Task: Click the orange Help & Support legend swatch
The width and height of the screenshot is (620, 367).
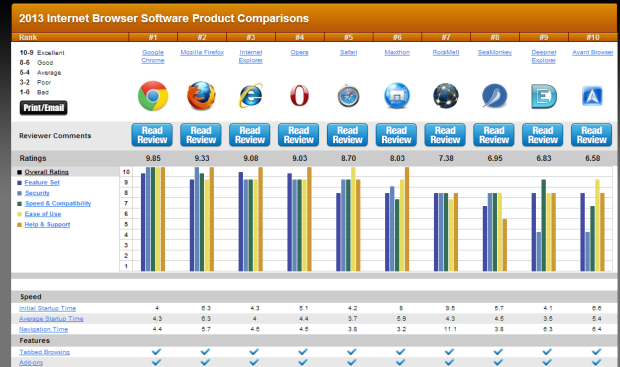Action: (x=19, y=225)
